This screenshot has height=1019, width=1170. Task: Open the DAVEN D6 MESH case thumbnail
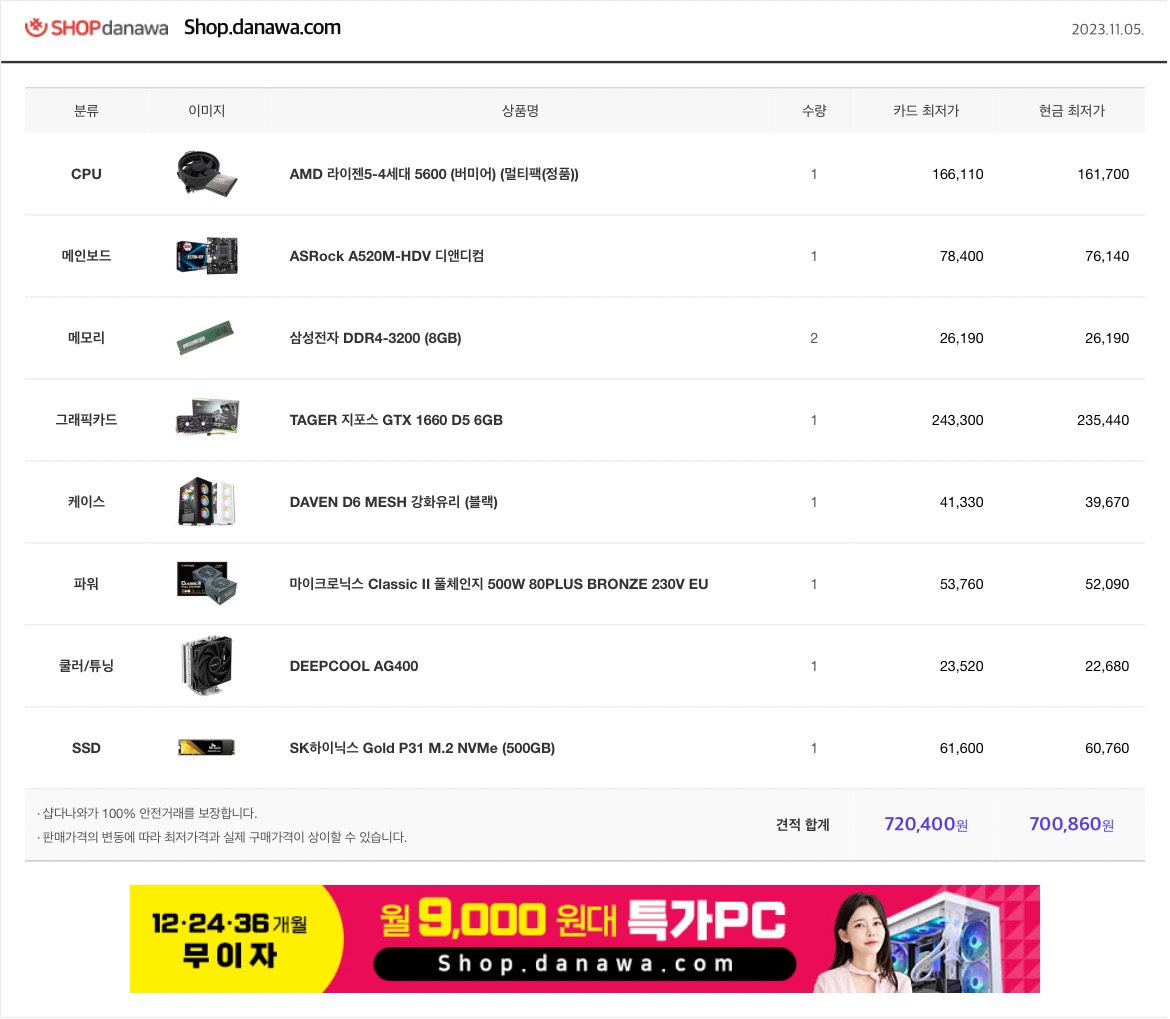(207, 501)
